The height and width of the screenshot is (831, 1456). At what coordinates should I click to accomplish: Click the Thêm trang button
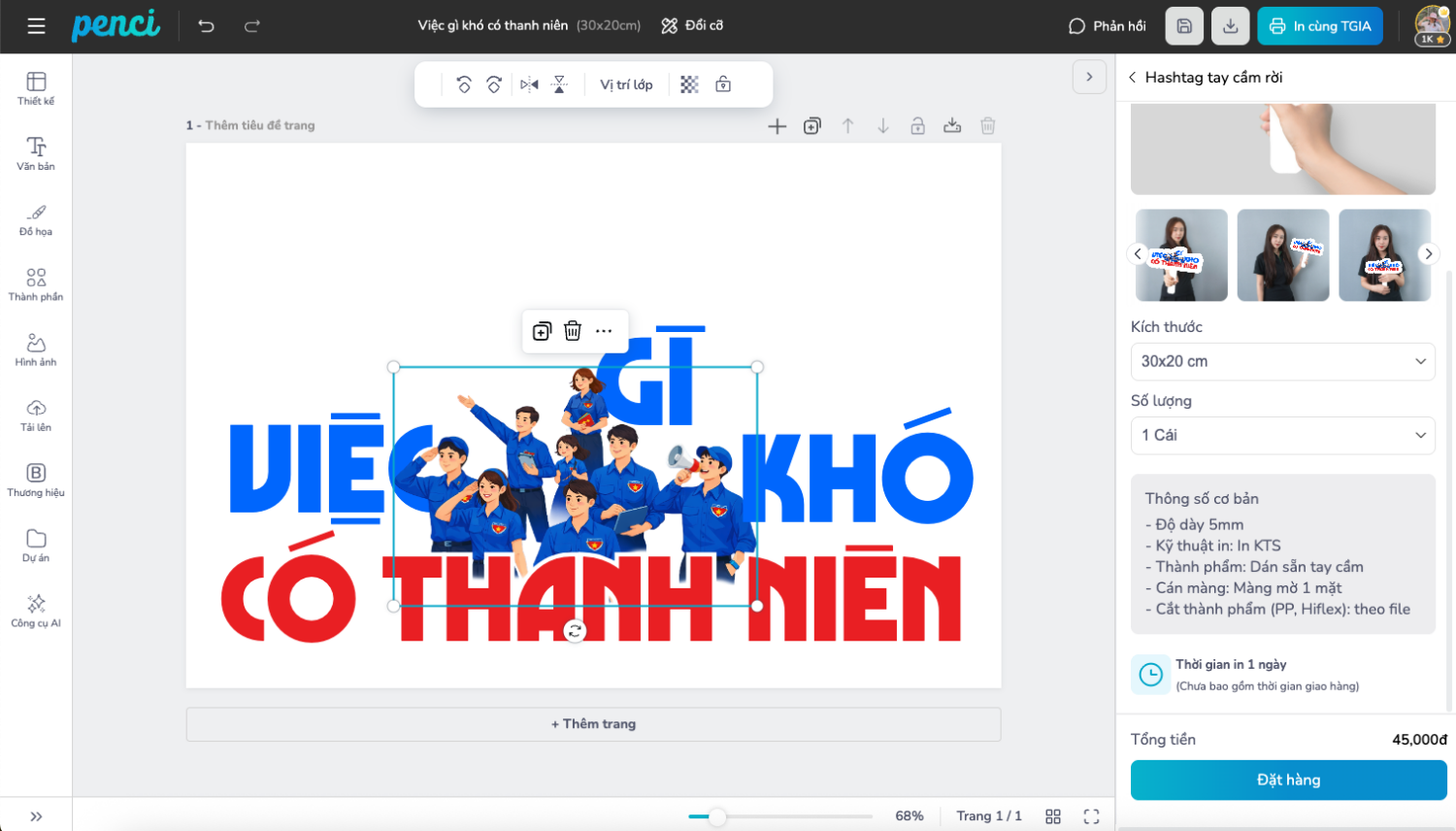593,724
